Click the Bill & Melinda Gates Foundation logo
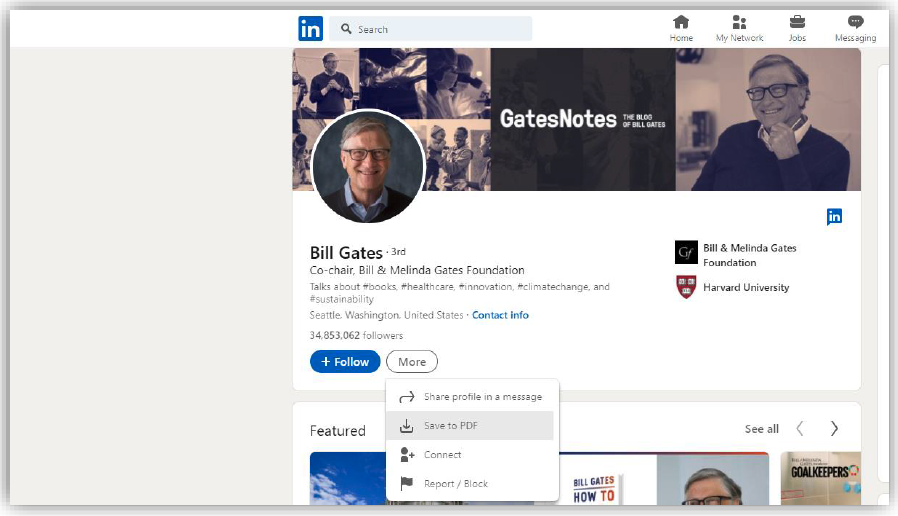 686,252
